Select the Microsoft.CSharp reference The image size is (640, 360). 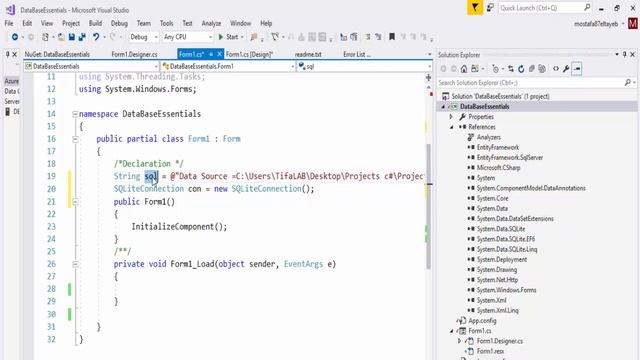498,168
